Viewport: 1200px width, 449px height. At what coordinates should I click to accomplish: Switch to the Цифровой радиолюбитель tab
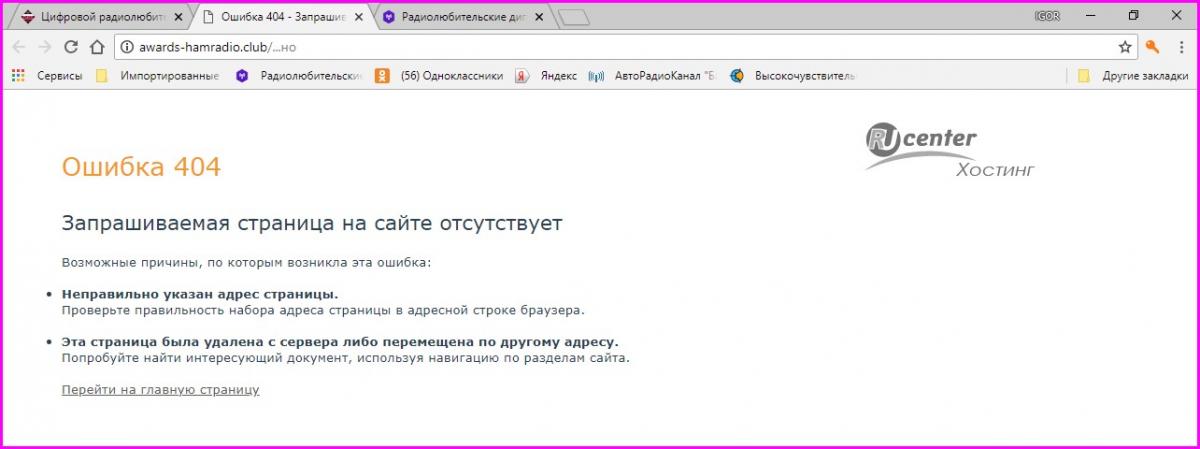(95, 17)
